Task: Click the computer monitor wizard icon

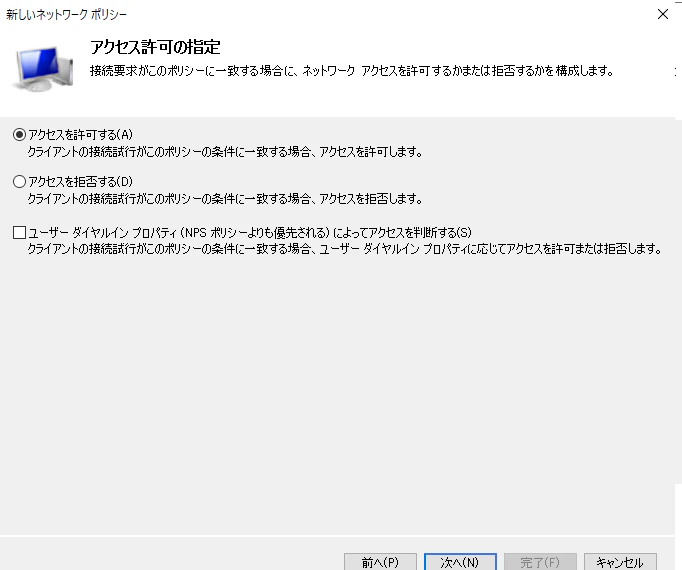Action: 43,69
